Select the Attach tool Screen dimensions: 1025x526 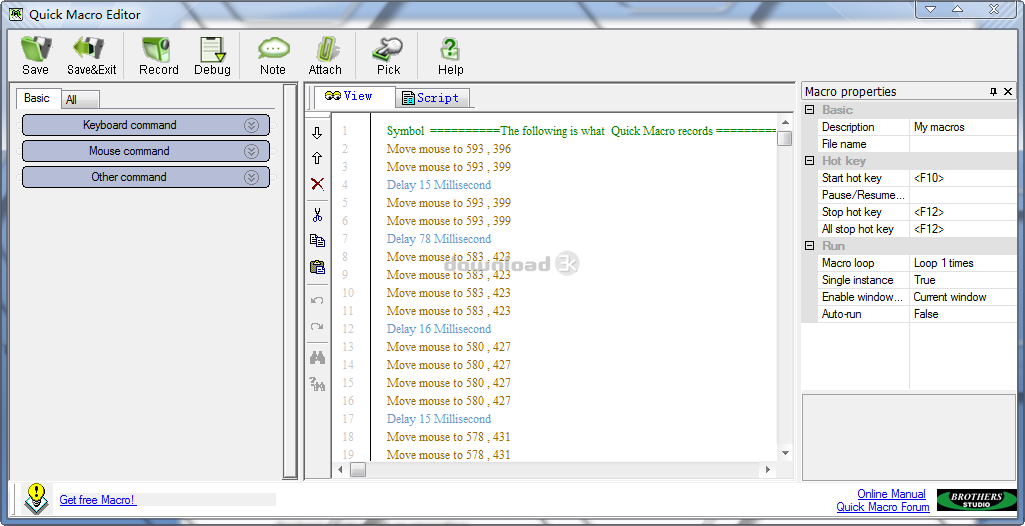[x=325, y=55]
